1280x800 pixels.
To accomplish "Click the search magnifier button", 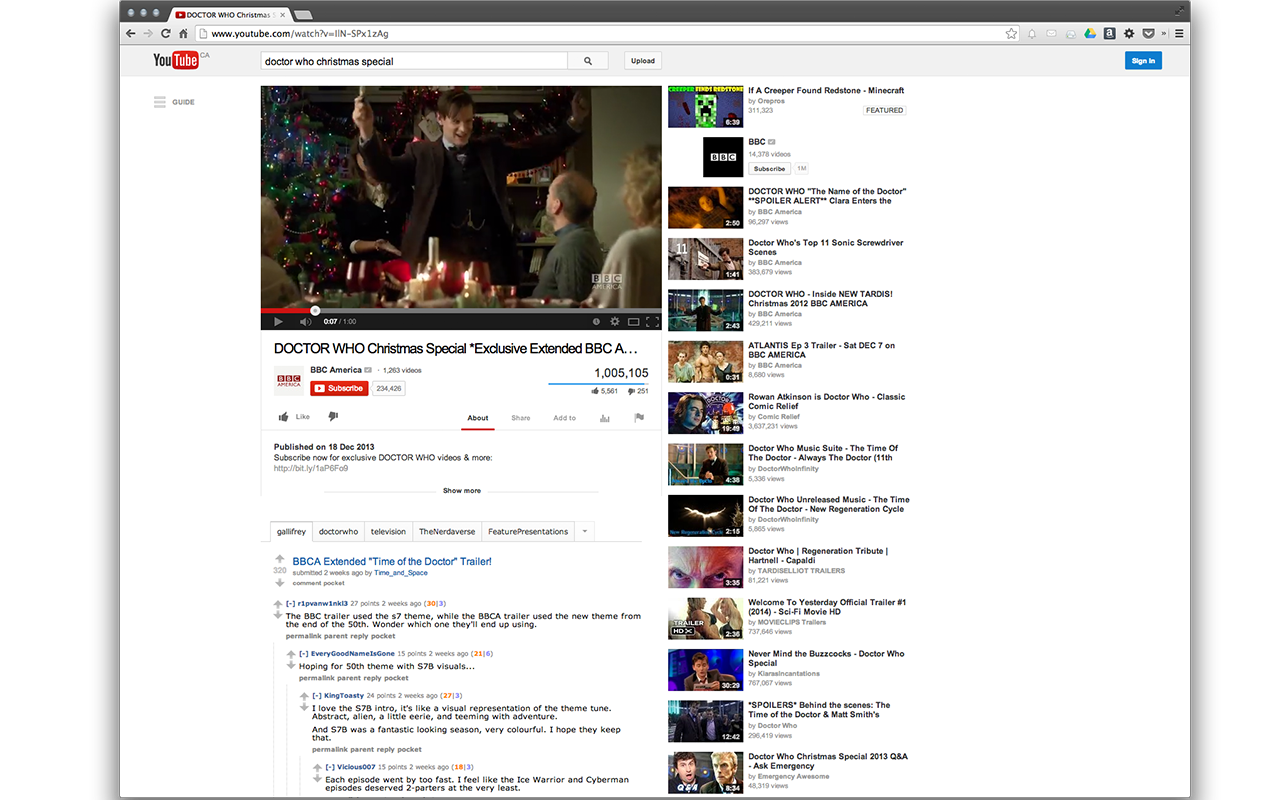I will [587, 61].
